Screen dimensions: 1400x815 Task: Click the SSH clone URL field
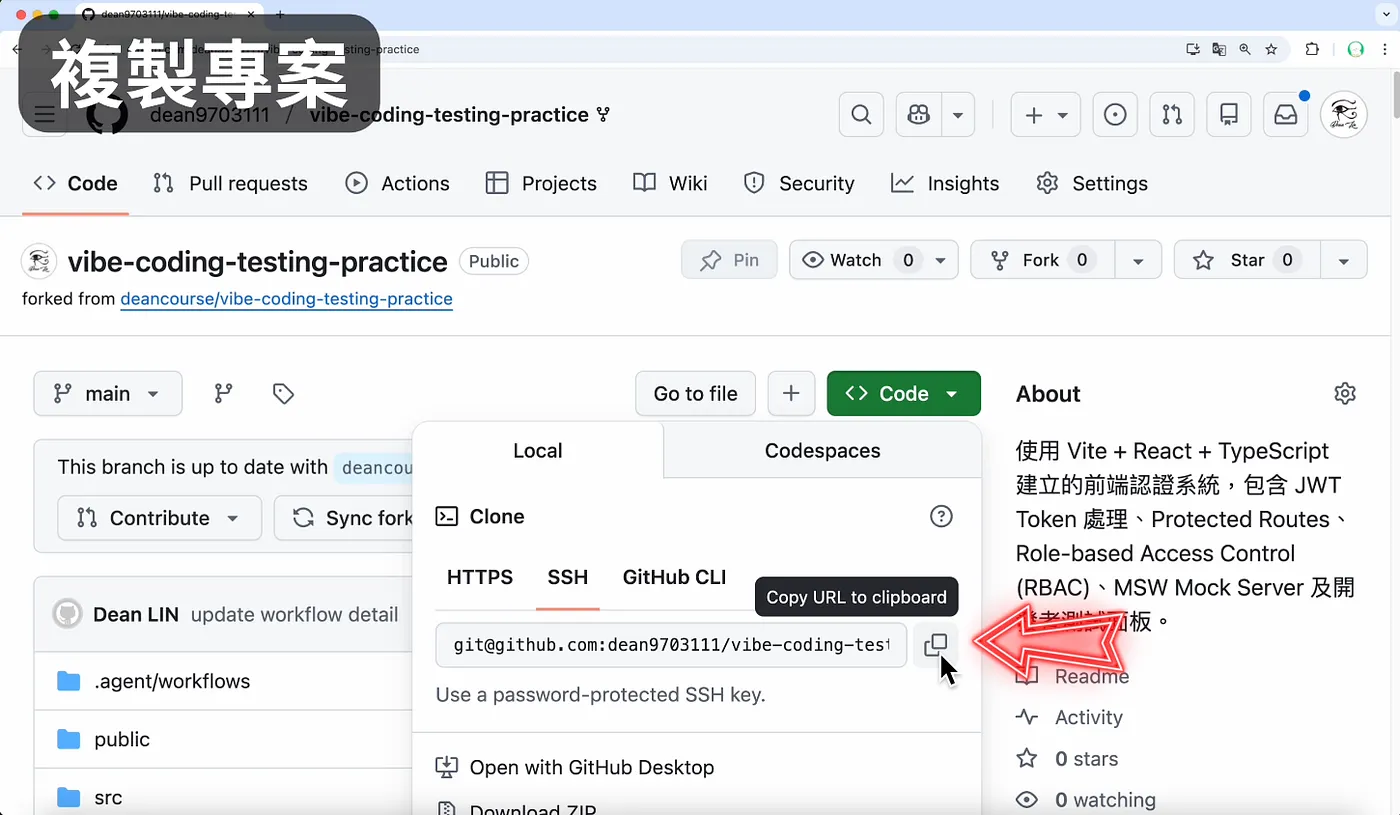[671, 645]
